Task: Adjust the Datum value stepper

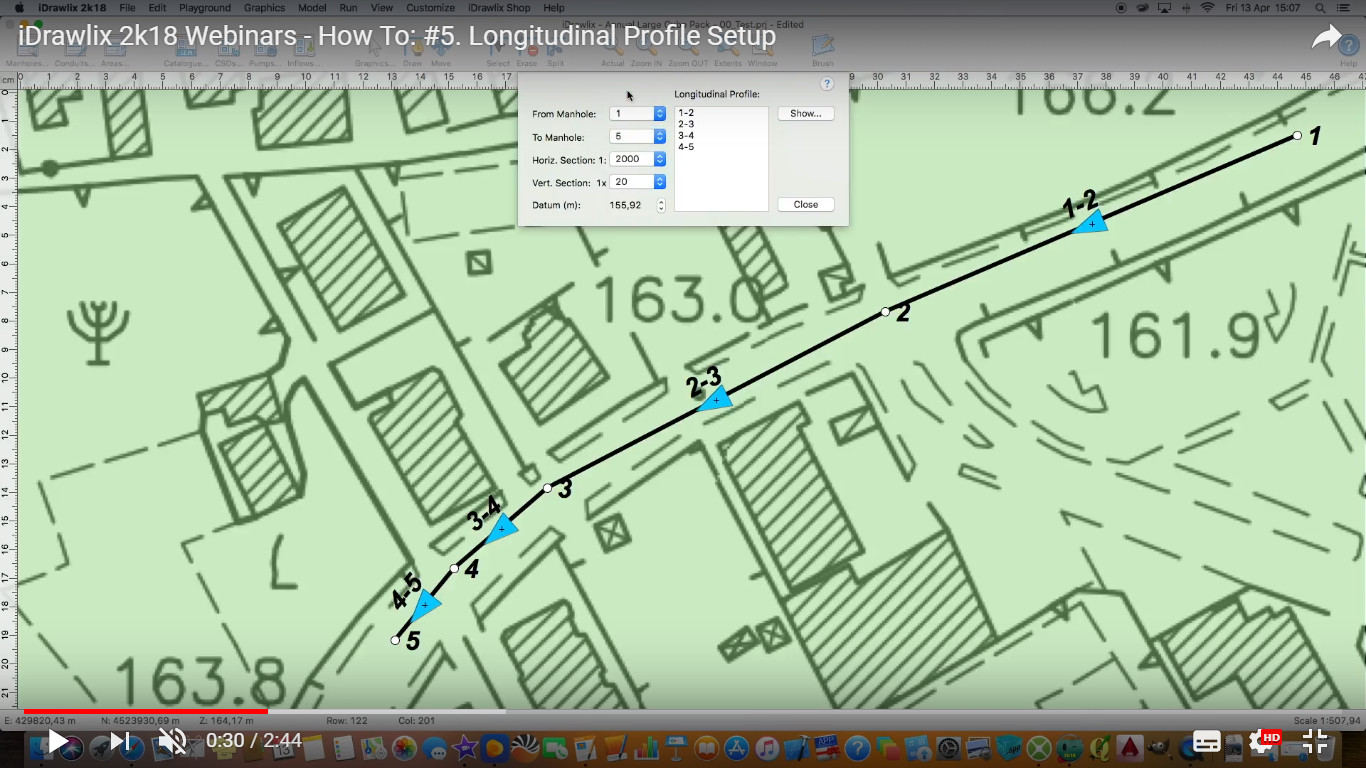Action: point(661,205)
